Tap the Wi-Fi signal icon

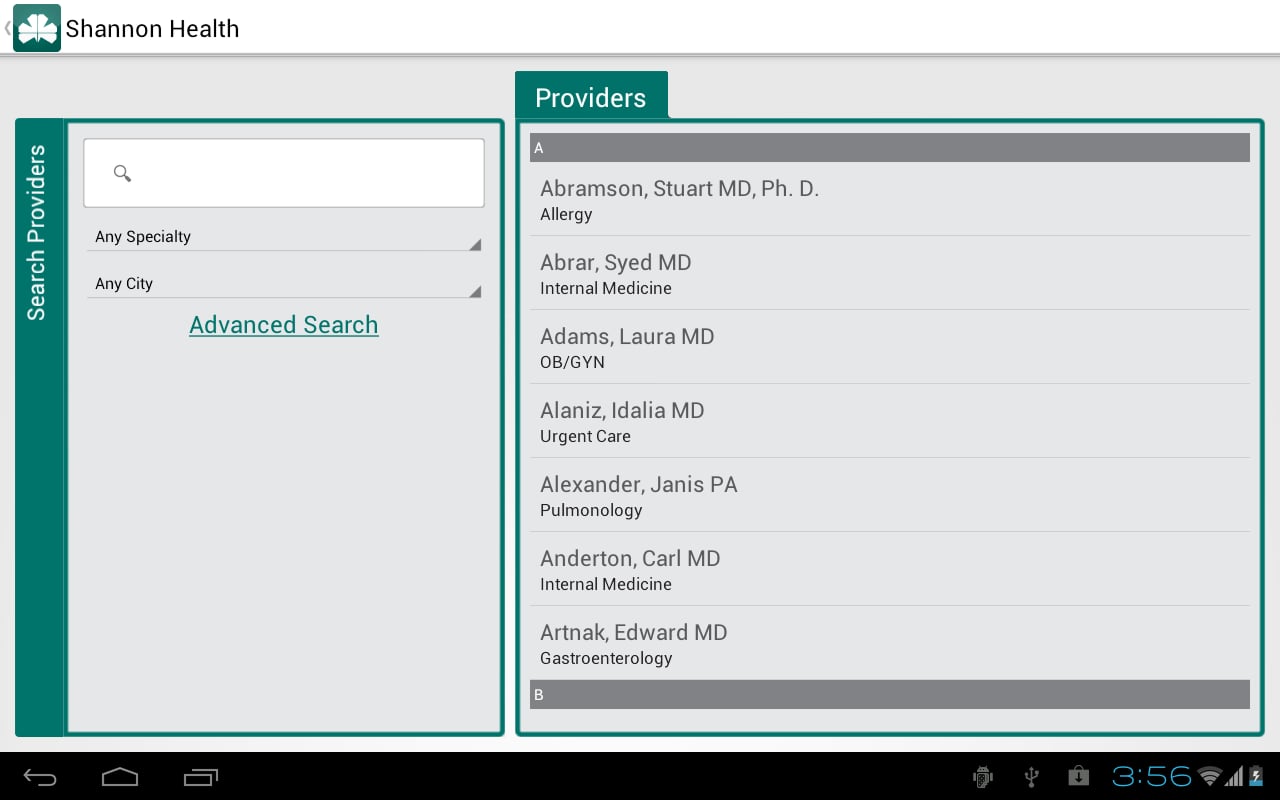click(x=1211, y=776)
